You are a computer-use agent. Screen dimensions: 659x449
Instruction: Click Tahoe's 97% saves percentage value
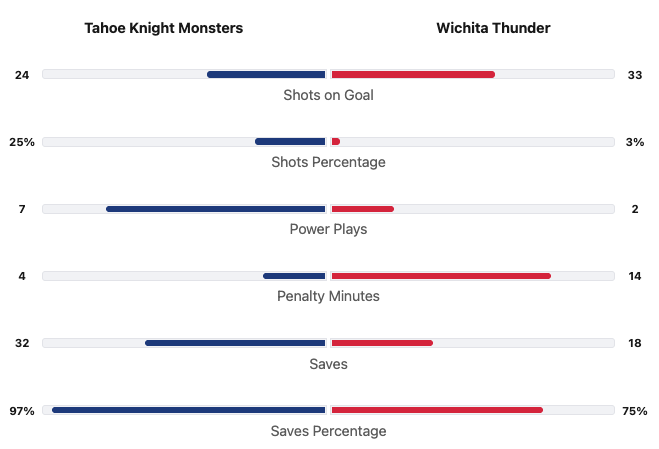tap(22, 411)
